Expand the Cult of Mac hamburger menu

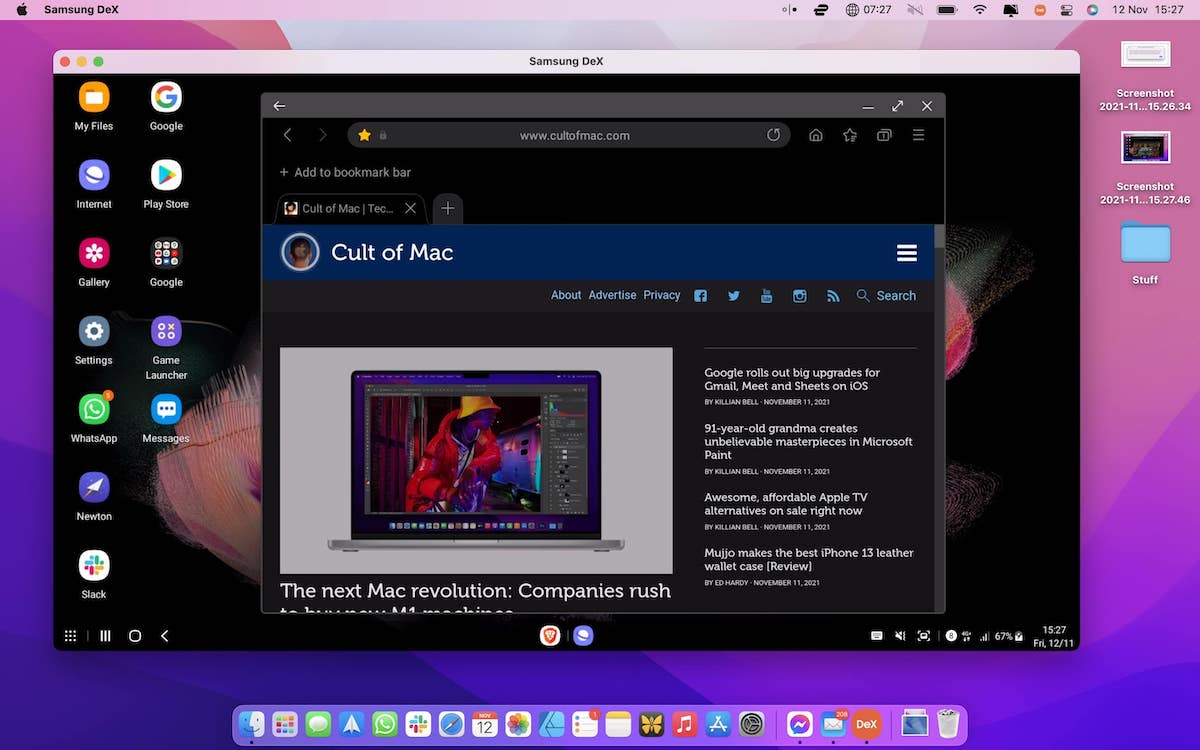907,253
